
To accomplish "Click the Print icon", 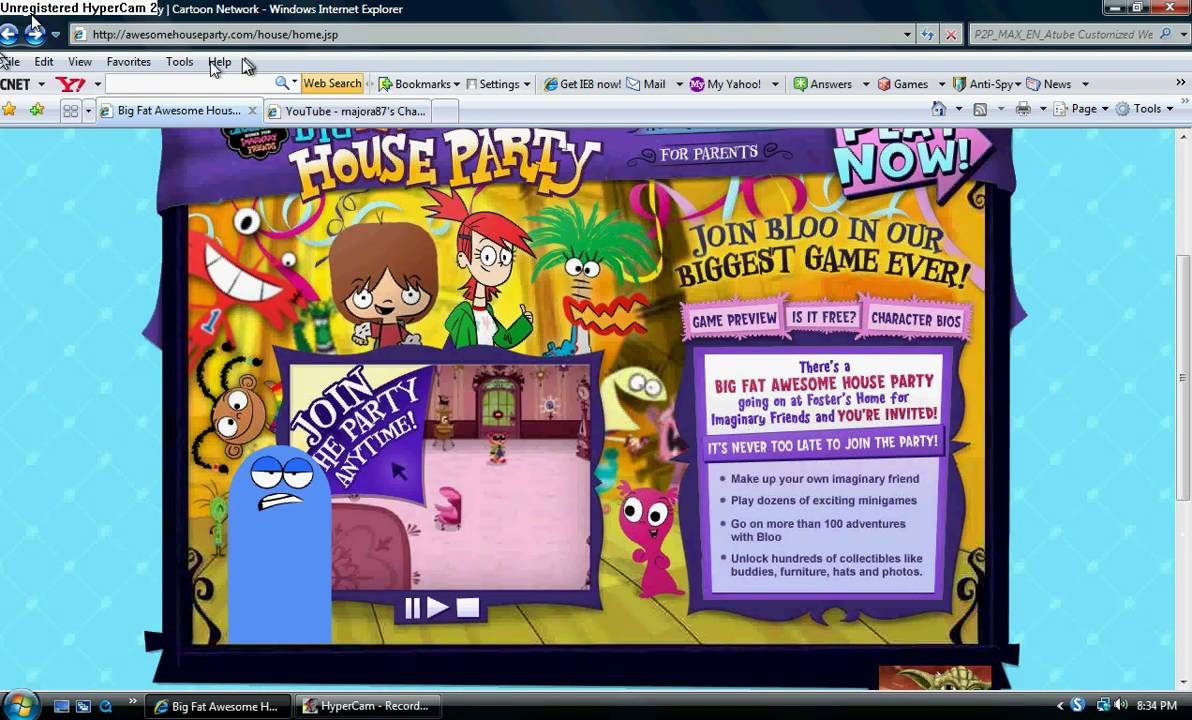I will coord(1023,109).
